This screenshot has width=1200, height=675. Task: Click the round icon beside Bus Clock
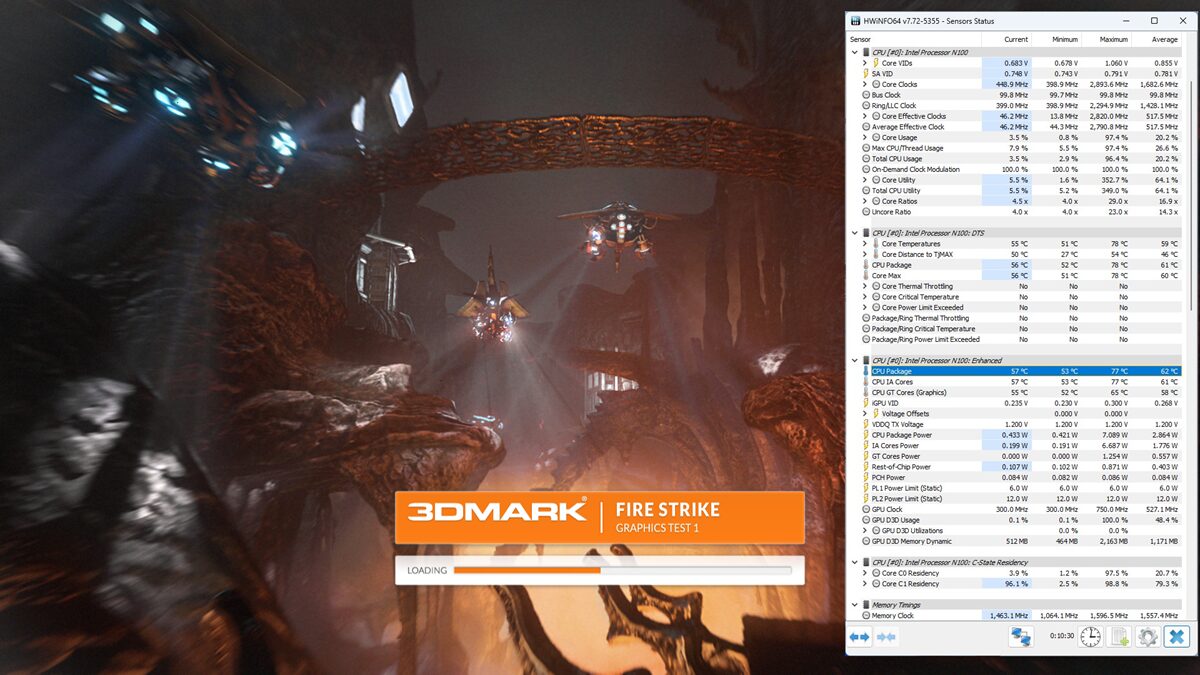click(866, 95)
